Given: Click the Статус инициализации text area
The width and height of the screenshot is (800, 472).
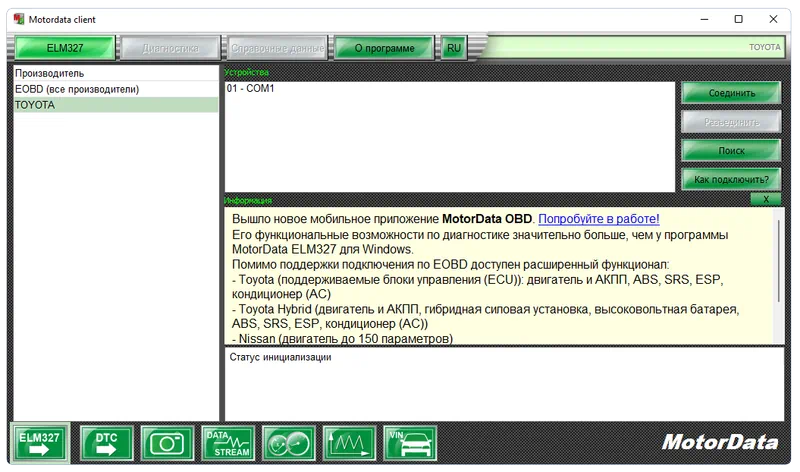Looking at the screenshot, I should (x=504, y=384).
